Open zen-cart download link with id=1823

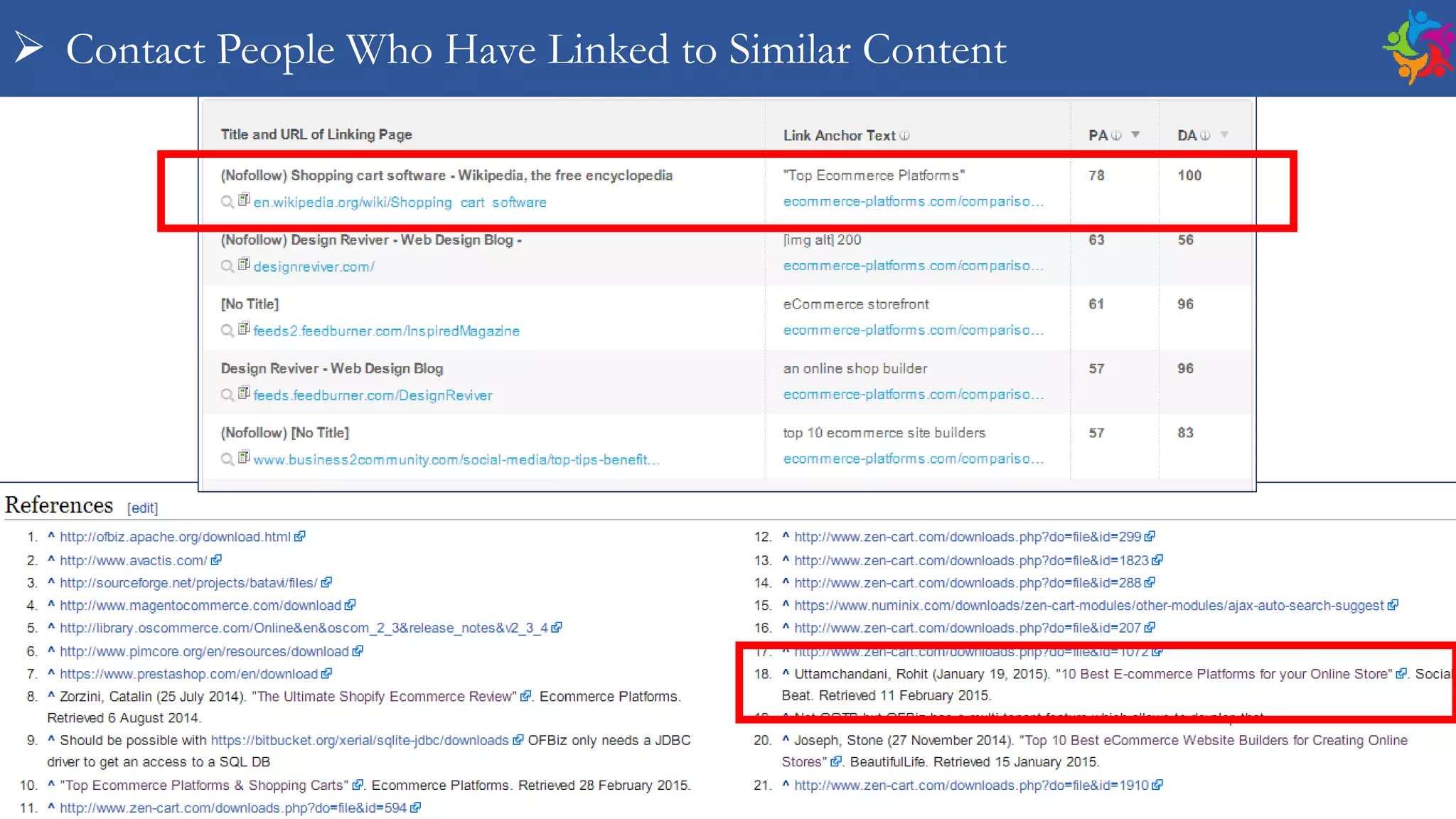[972, 560]
